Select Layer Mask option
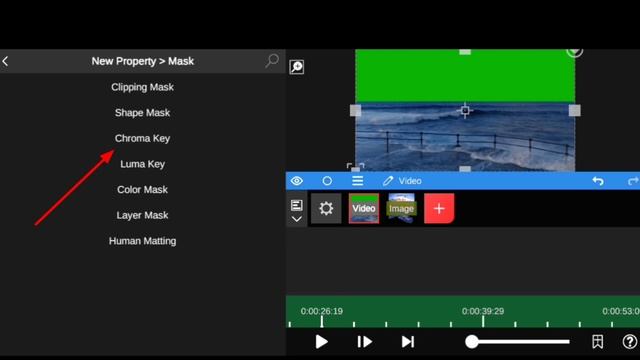Viewport: 640px width, 360px height. click(142, 215)
